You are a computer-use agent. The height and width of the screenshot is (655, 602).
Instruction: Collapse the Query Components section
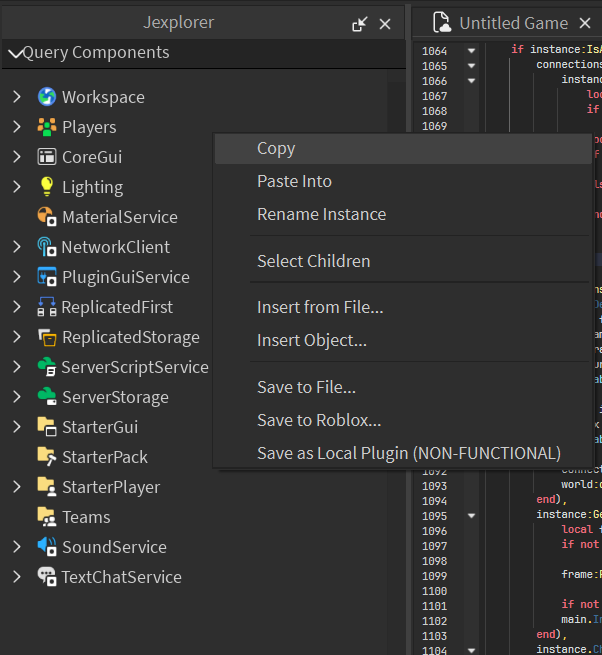15,53
